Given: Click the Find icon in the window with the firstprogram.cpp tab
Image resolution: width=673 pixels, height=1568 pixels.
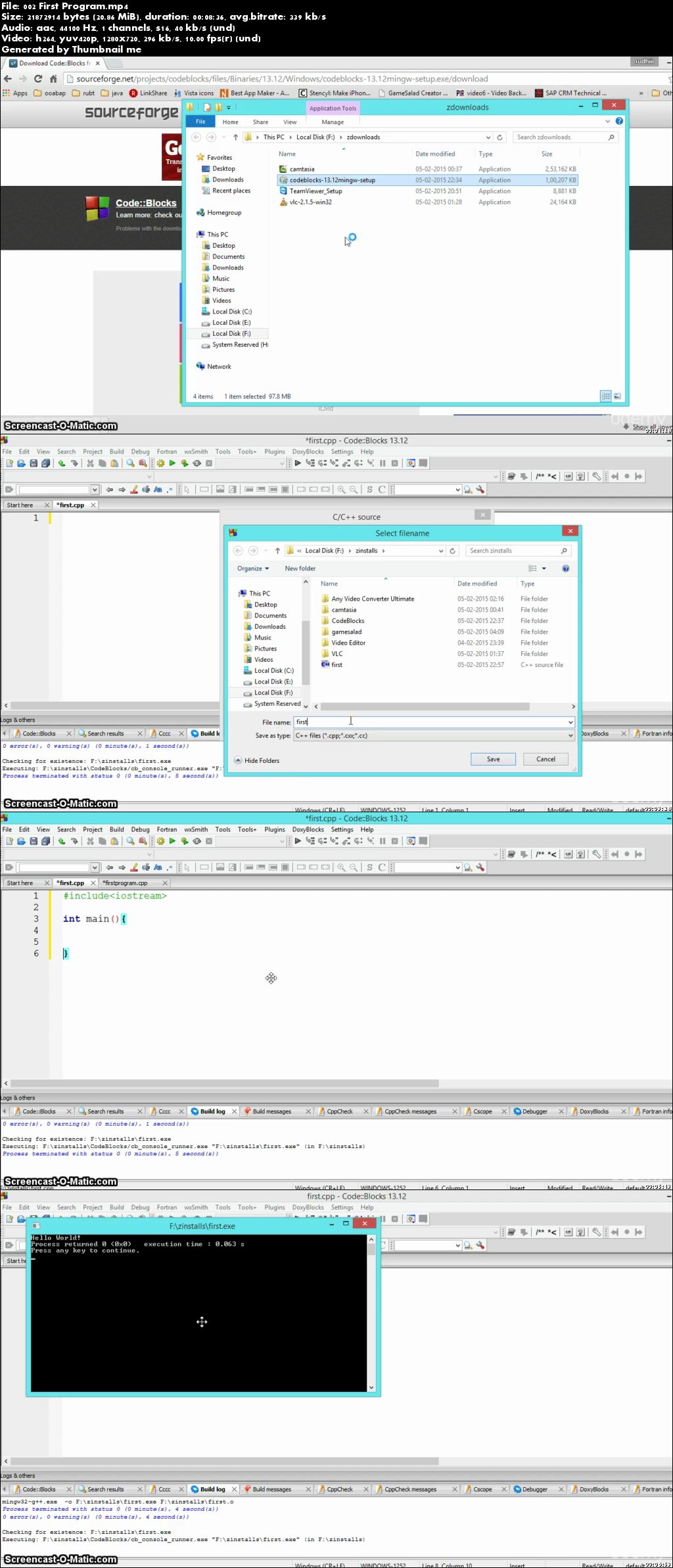Looking at the screenshot, I should pyautogui.click(x=130, y=841).
